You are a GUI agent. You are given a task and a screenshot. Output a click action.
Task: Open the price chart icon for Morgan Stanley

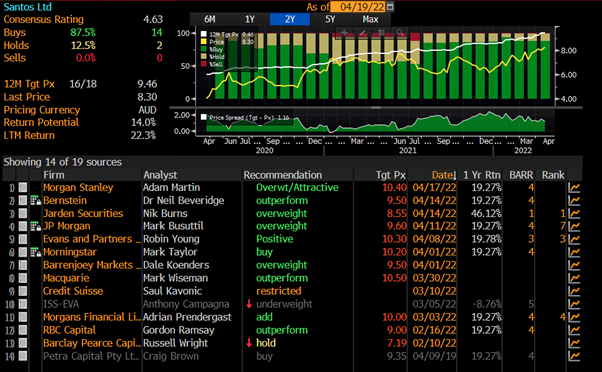(574, 188)
